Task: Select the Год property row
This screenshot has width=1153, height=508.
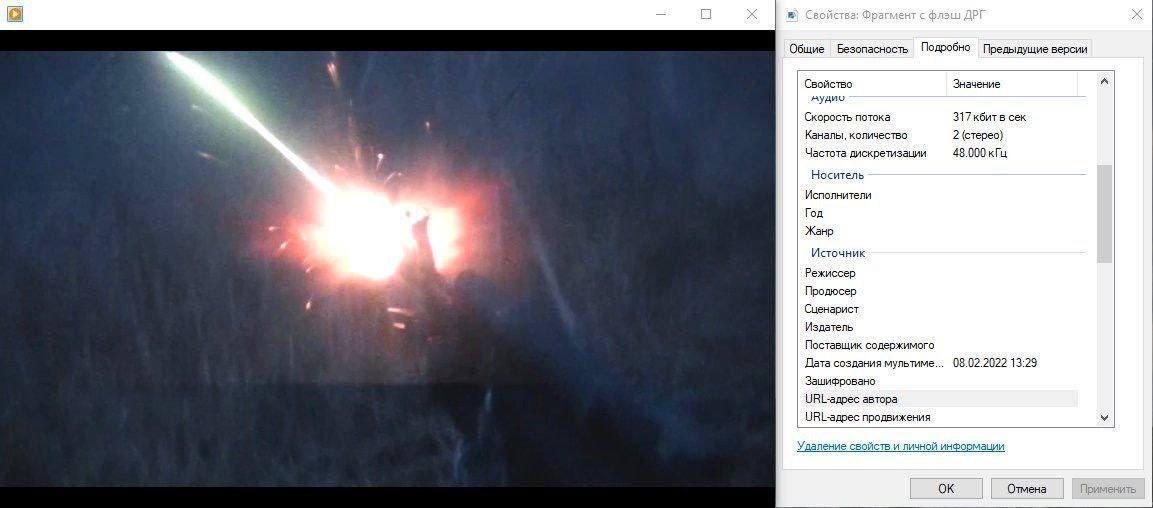Action: pyautogui.click(x=940, y=213)
